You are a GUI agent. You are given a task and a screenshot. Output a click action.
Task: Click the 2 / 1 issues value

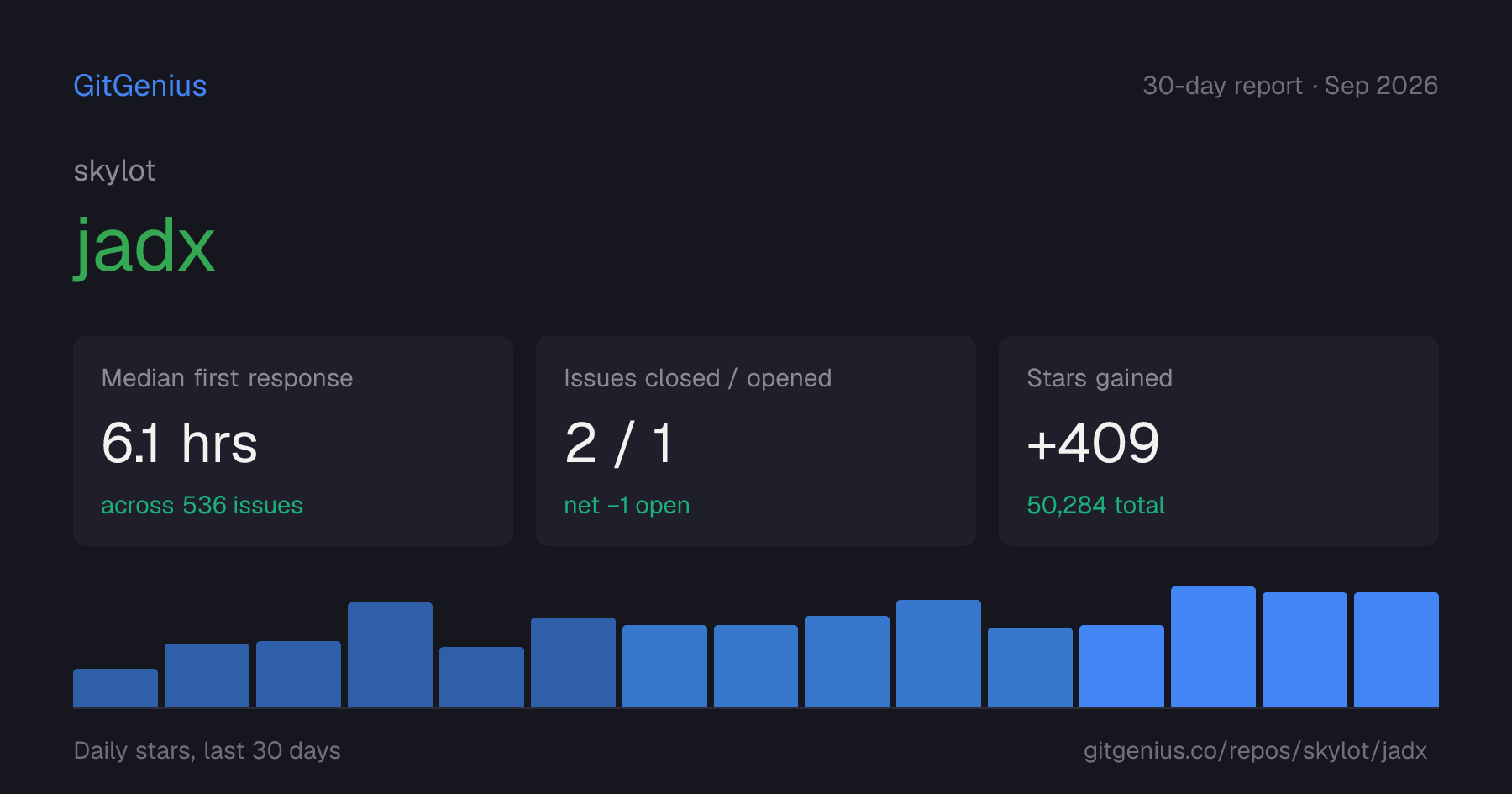(620, 444)
